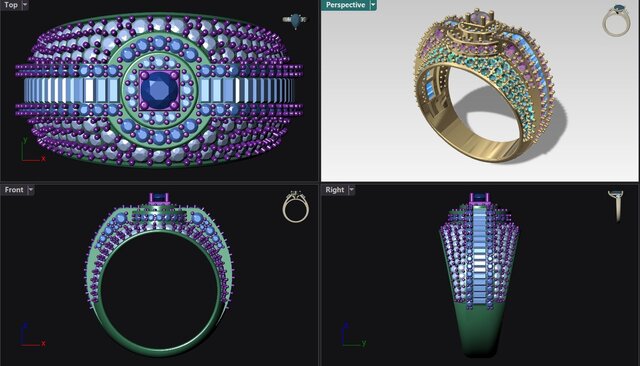This screenshot has height=366, width=640.
Task: Expand the Front viewport dropdown arrow
Action: (31, 190)
